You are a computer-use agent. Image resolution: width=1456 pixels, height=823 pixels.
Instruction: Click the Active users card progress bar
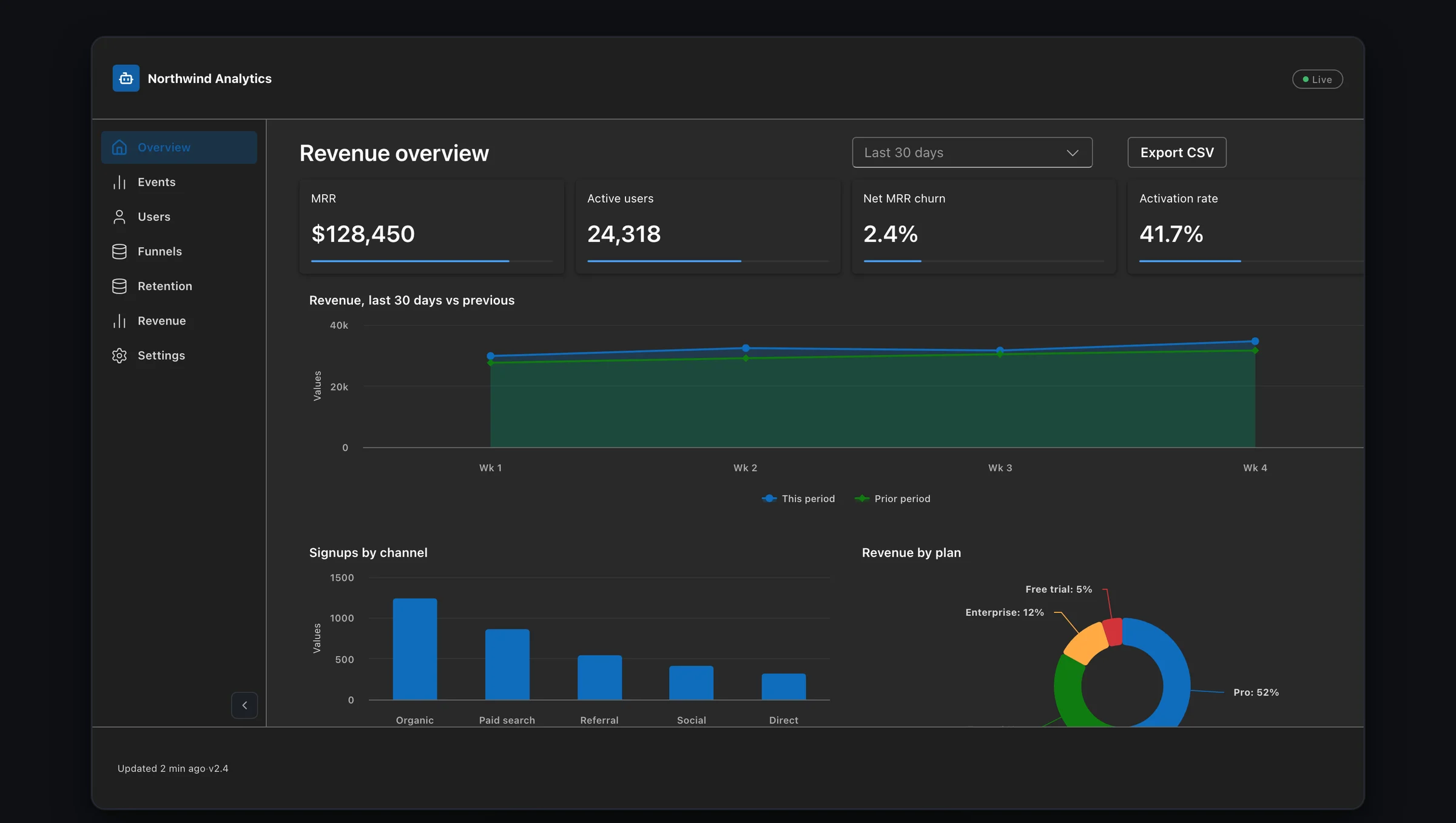708,261
